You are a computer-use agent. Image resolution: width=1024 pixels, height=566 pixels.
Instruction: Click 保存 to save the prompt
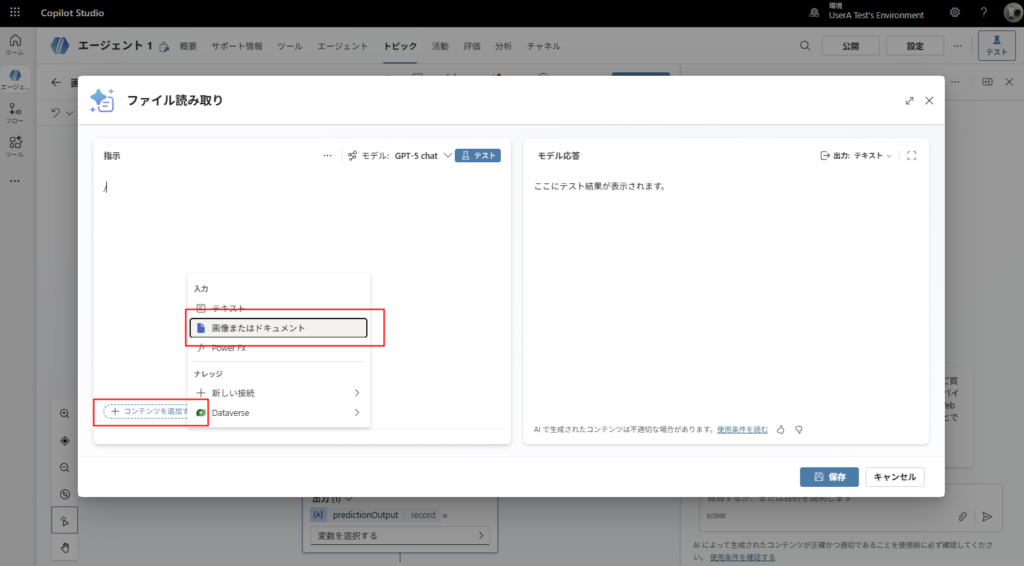coord(829,477)
